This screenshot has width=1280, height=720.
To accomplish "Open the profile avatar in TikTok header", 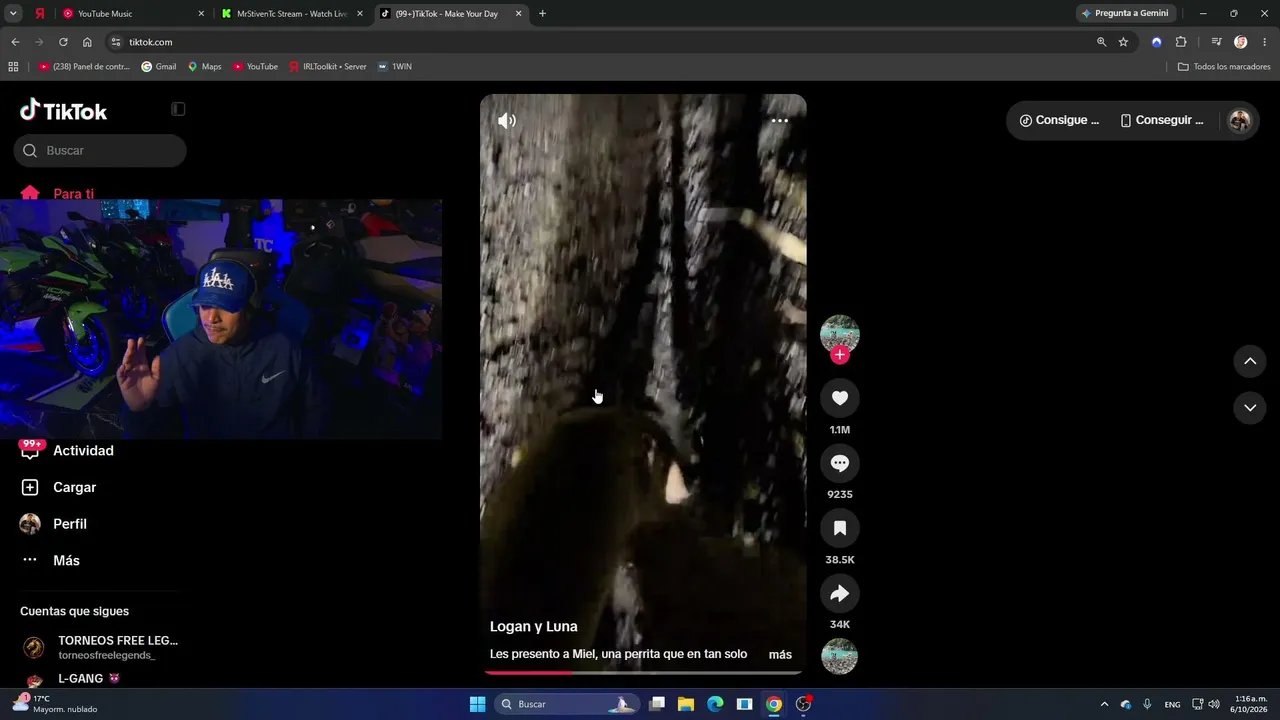I will (1240, 120).
